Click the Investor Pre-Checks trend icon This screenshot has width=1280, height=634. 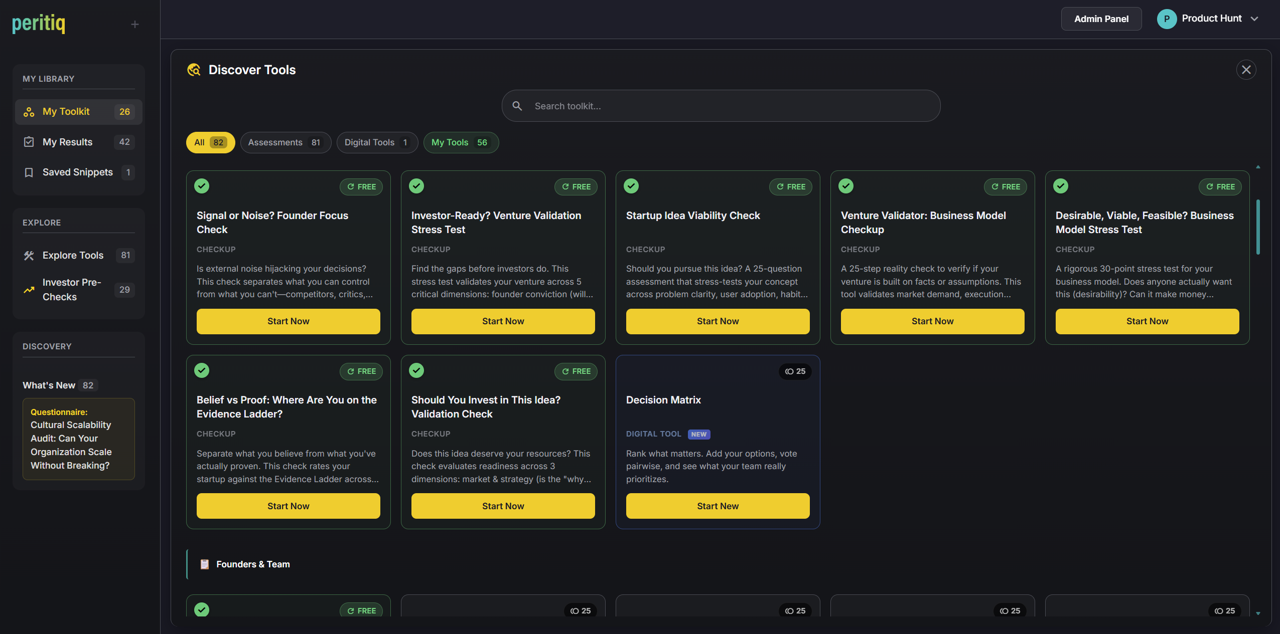29,290
